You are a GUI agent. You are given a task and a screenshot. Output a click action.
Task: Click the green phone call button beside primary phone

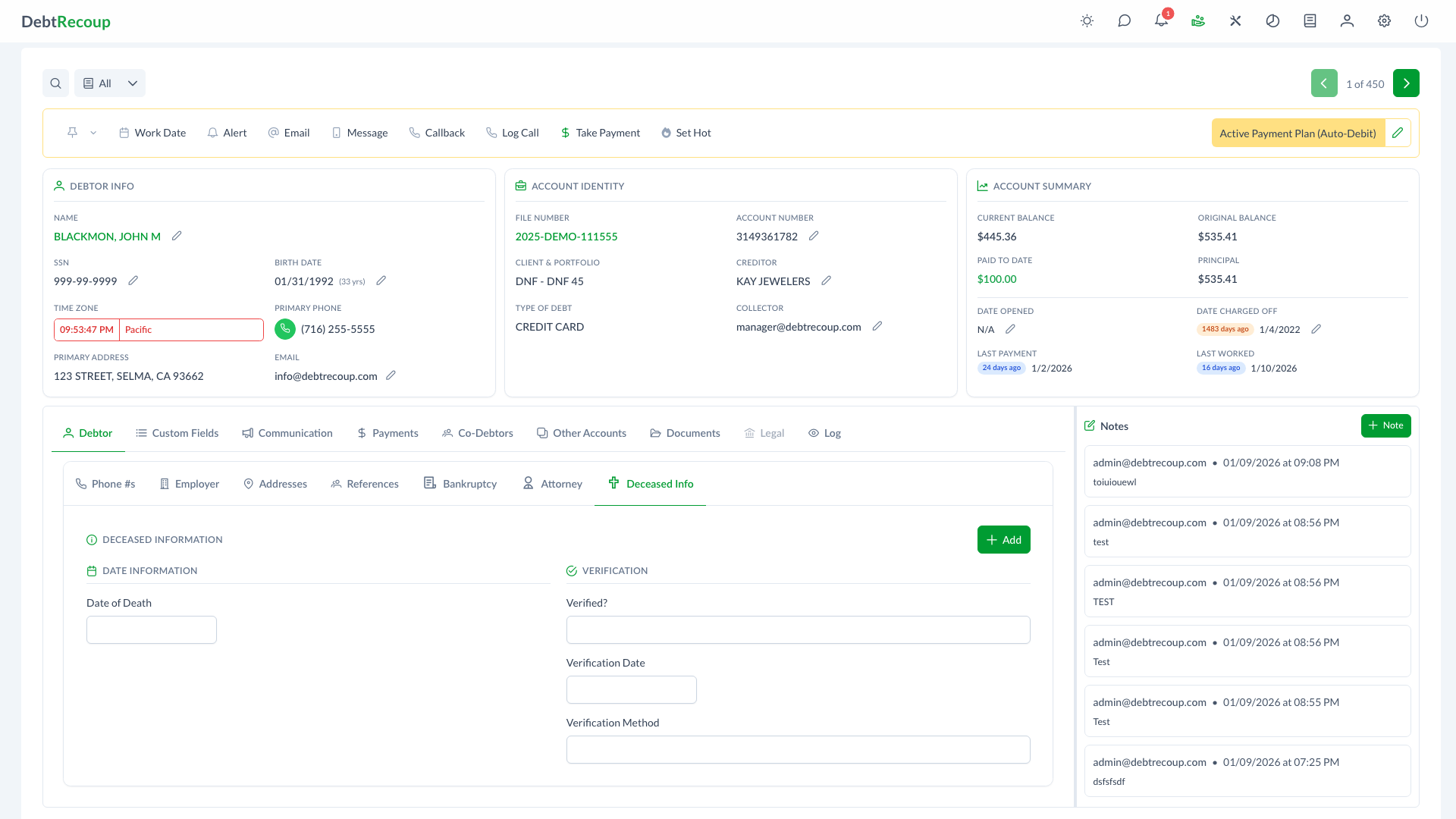coord(285,329)
